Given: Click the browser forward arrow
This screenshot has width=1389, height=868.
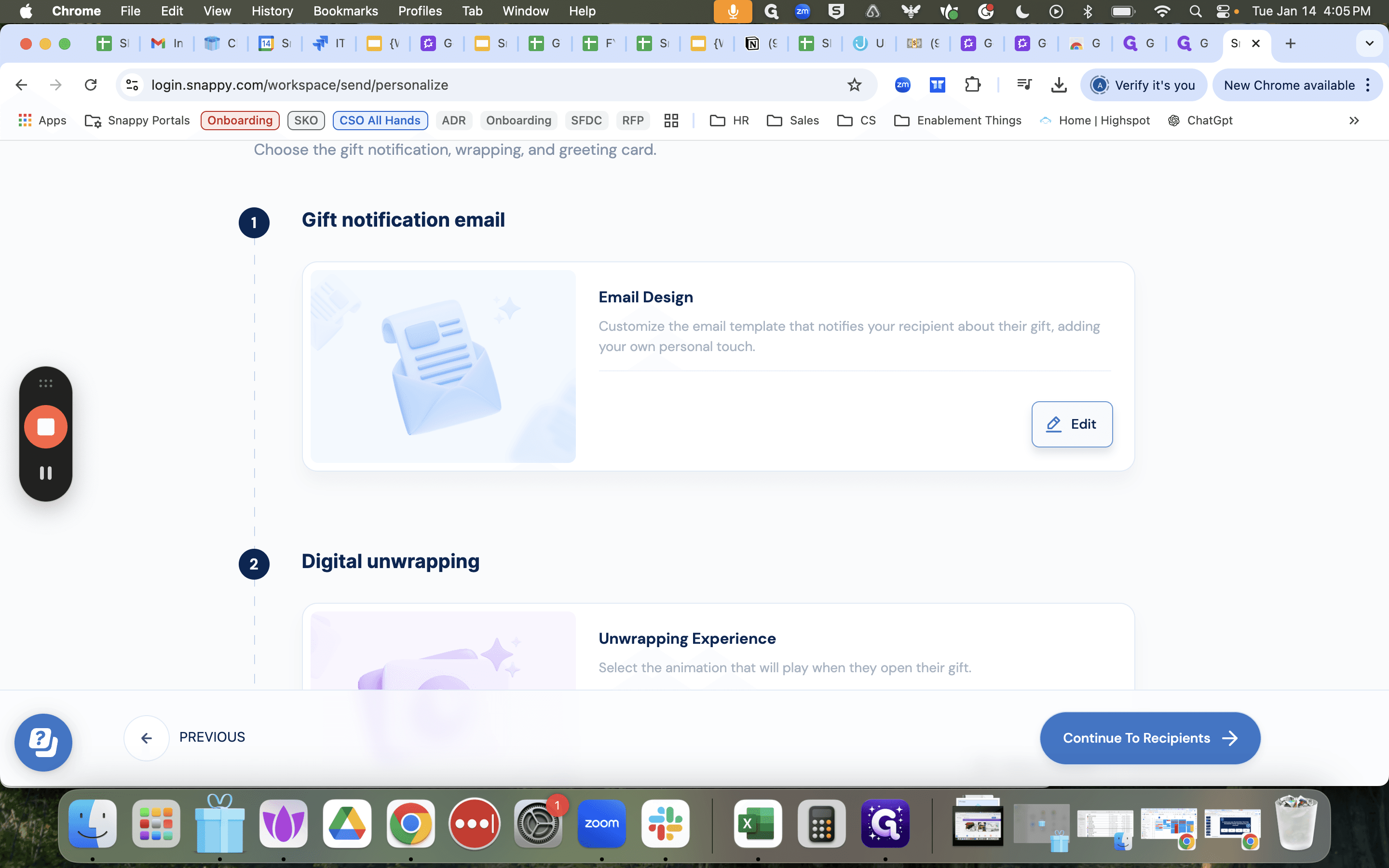Looking at the screenshot, I should coord(55,85).
